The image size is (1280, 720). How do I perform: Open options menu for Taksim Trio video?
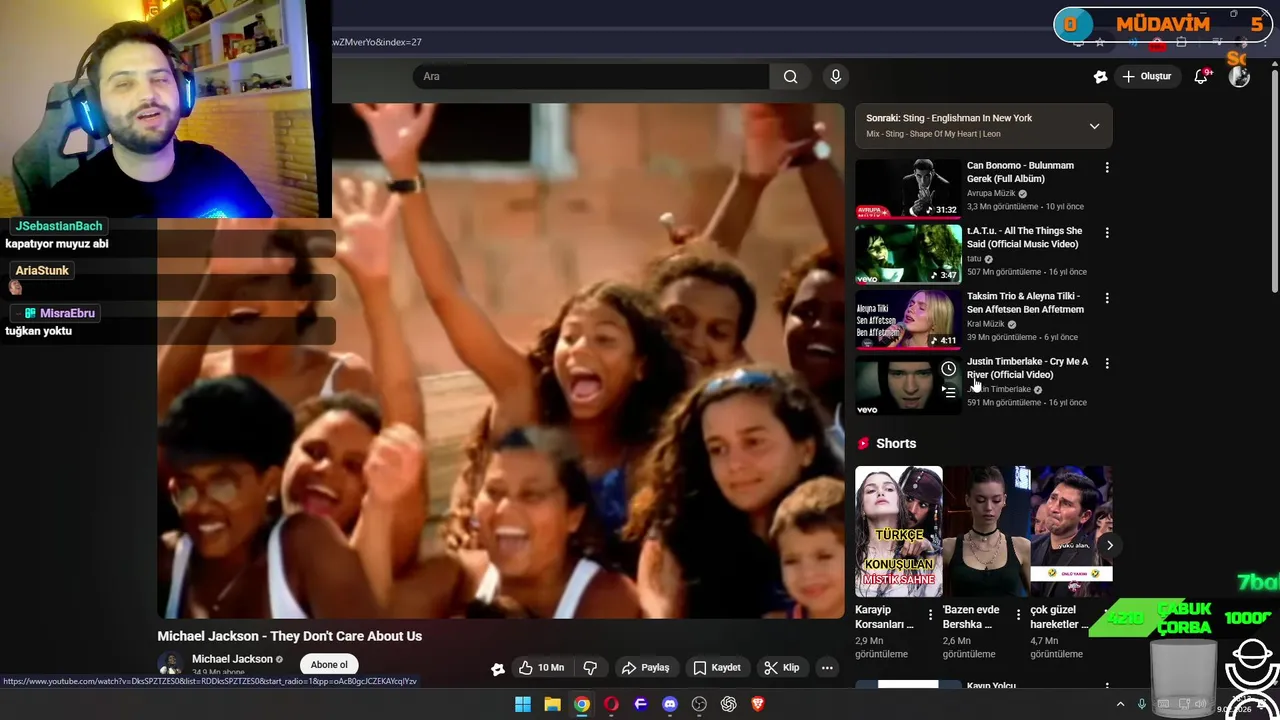coord(1106,298)
